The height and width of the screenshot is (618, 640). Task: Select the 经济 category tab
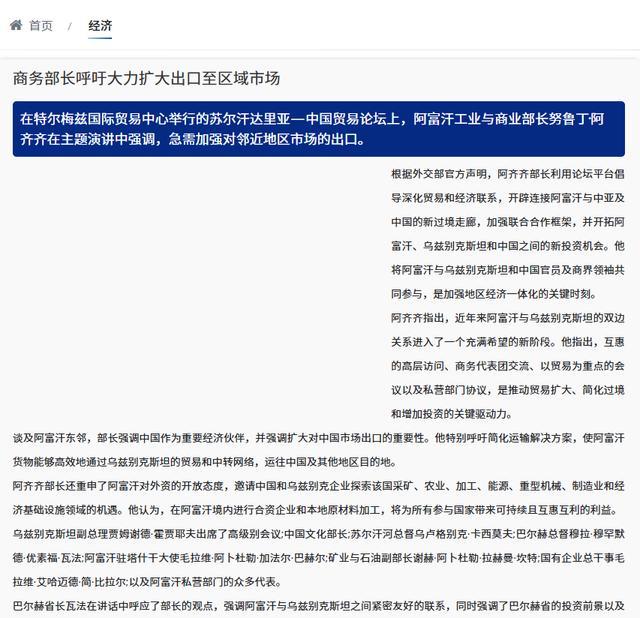click(x=100, y=26)
